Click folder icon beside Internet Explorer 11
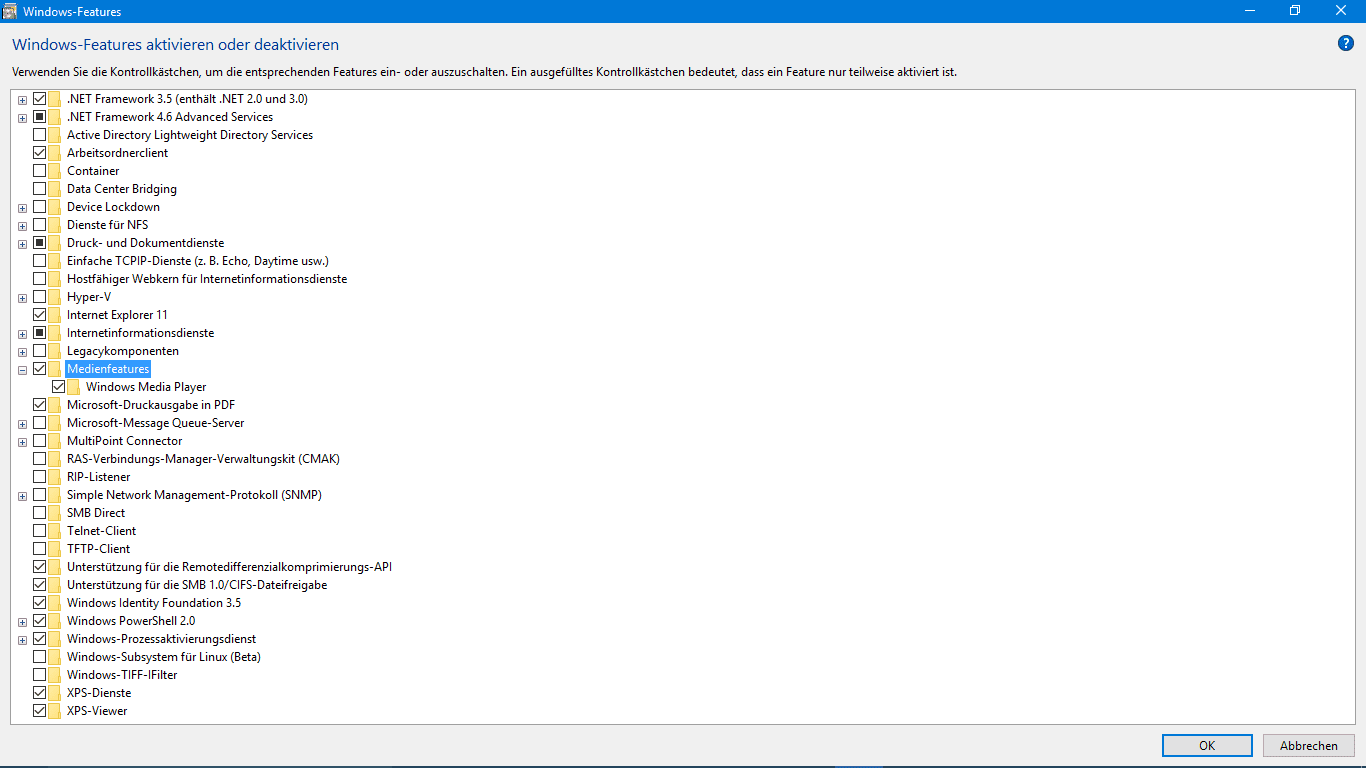This screenshot has width=1366, height=768. (x=55, y=315)
